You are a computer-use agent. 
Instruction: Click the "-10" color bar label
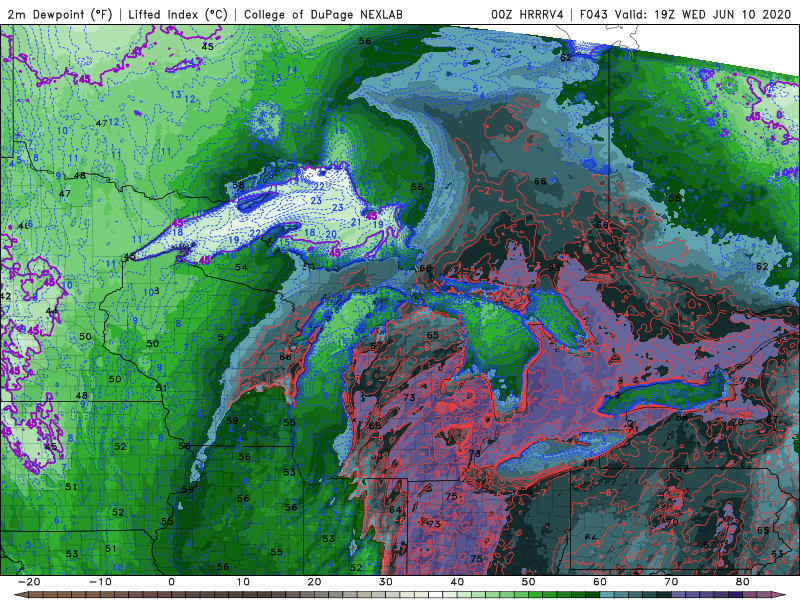point(100,582)
